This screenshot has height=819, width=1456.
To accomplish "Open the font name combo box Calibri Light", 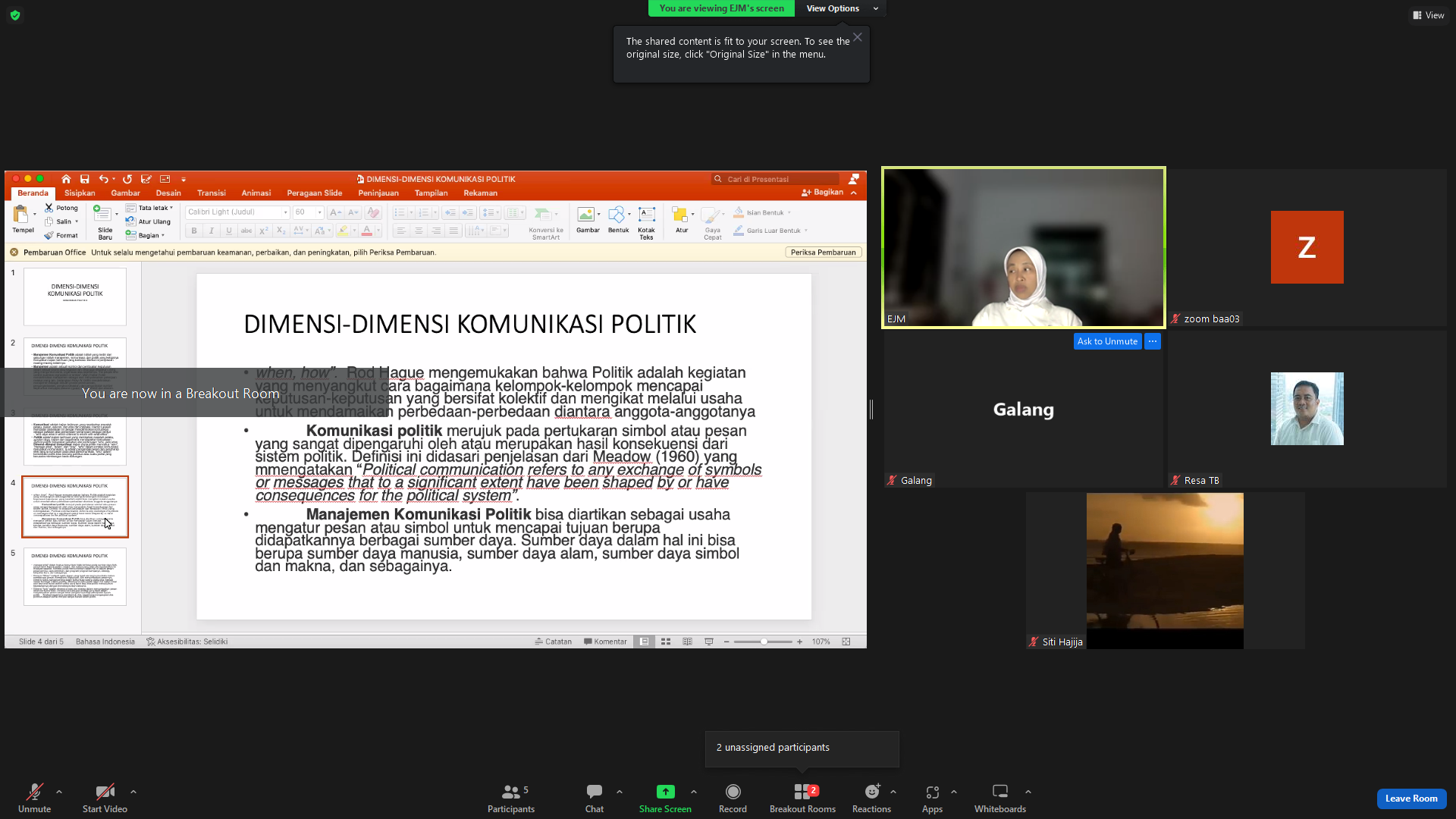I will pyautogui.click(x=237, y=212).
